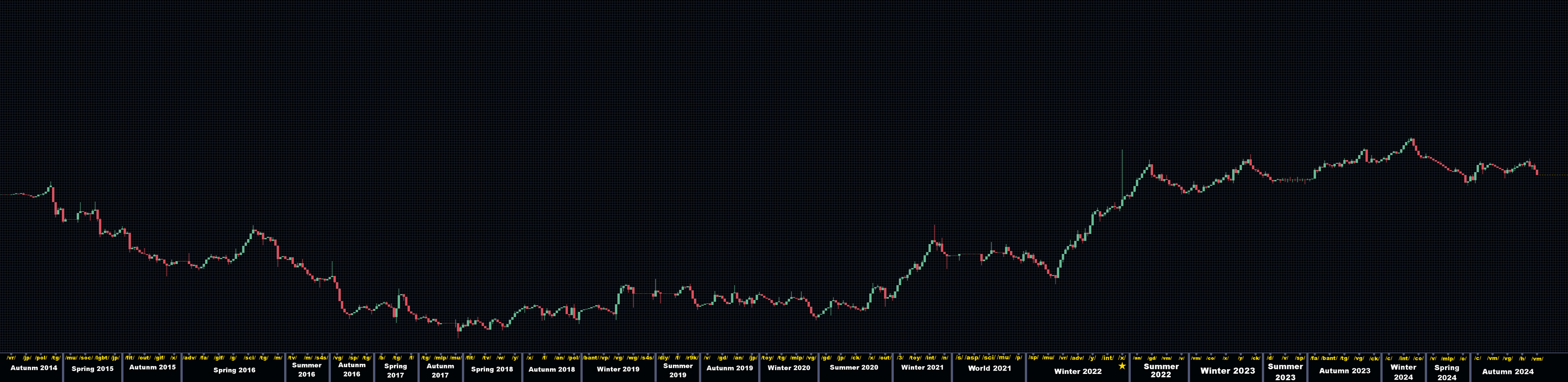Select the Winter 2020 season label

coord(789,368)
